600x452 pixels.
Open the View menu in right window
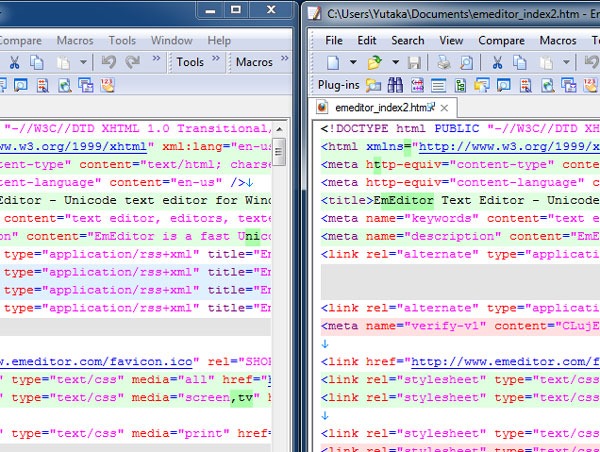tap(451, 41)
